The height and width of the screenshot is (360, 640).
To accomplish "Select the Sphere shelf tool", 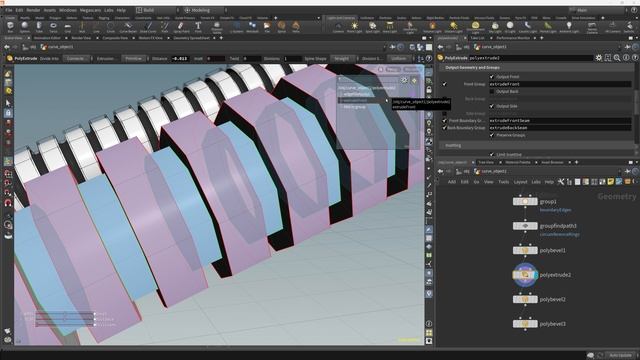I will pyautogui.click(x=24, y=27).
